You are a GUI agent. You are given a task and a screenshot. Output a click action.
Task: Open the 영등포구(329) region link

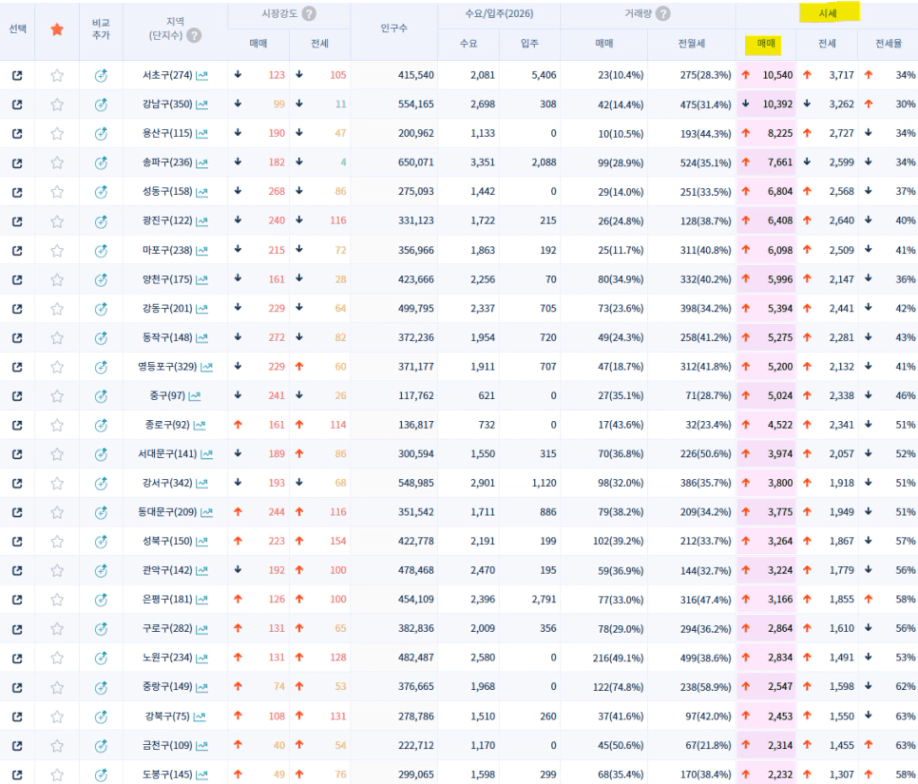click(166, 367)
